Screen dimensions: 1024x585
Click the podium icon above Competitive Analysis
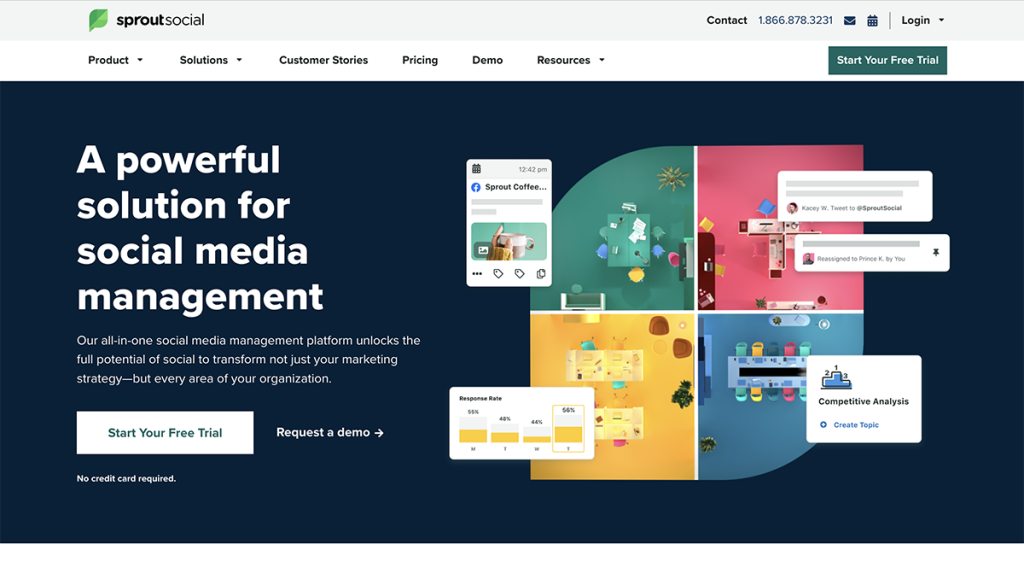835,379
